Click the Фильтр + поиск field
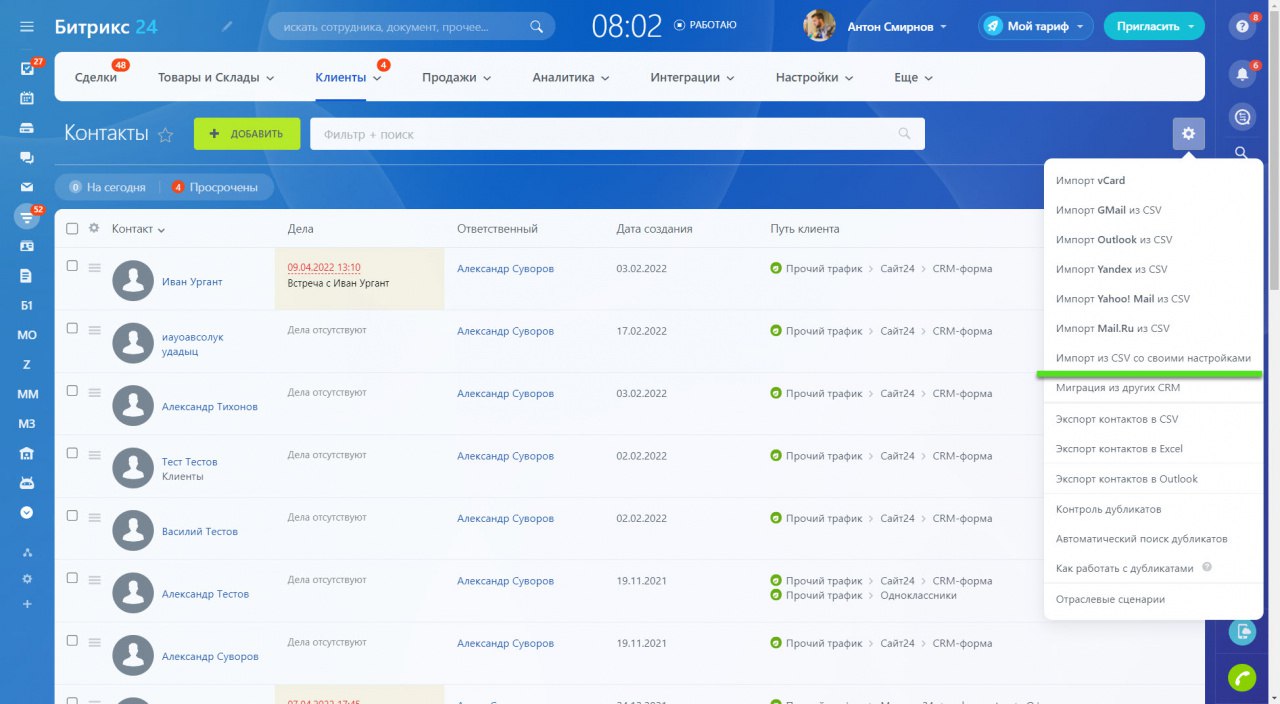1280x704 pixels. pos(617,134)
